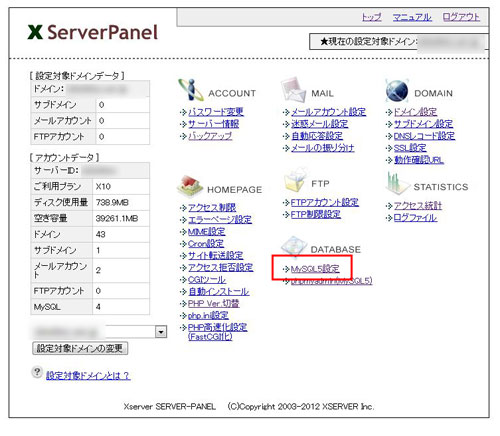Click the ご利用プラン value X10
500x436 pixels.
[103, 186]
